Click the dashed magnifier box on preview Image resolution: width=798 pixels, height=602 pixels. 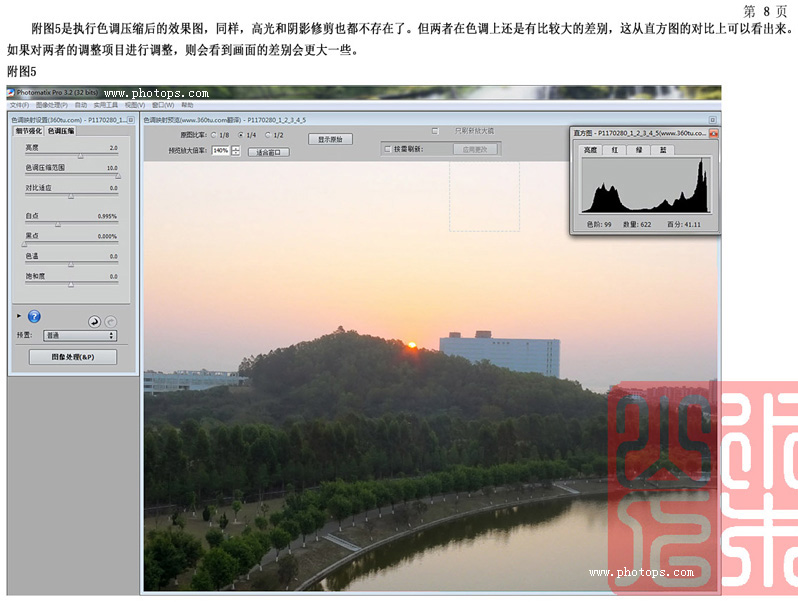click(x=484, y=197)
